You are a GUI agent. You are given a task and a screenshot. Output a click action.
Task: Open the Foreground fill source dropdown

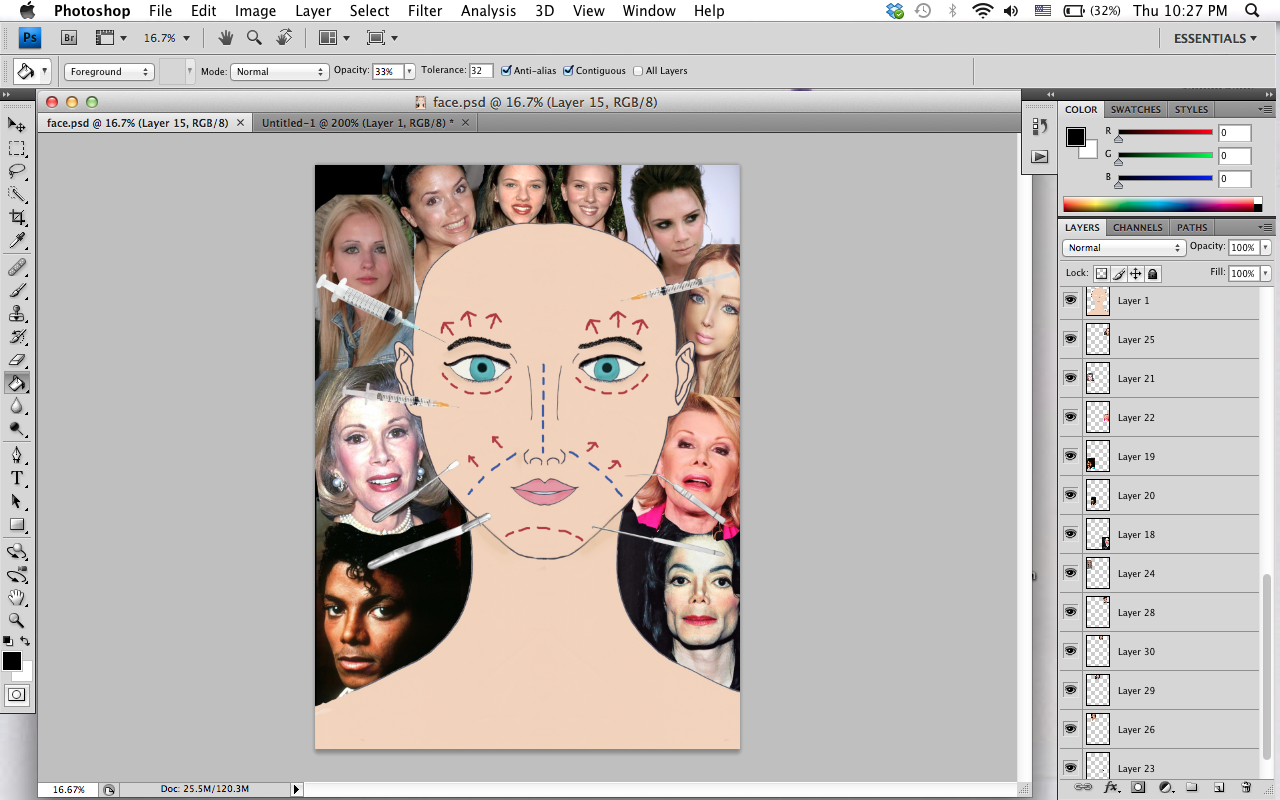(109, 71)
